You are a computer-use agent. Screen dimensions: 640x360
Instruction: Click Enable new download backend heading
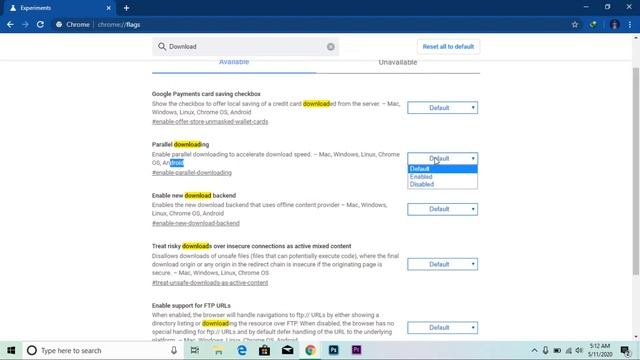click(x=194, y=196)
